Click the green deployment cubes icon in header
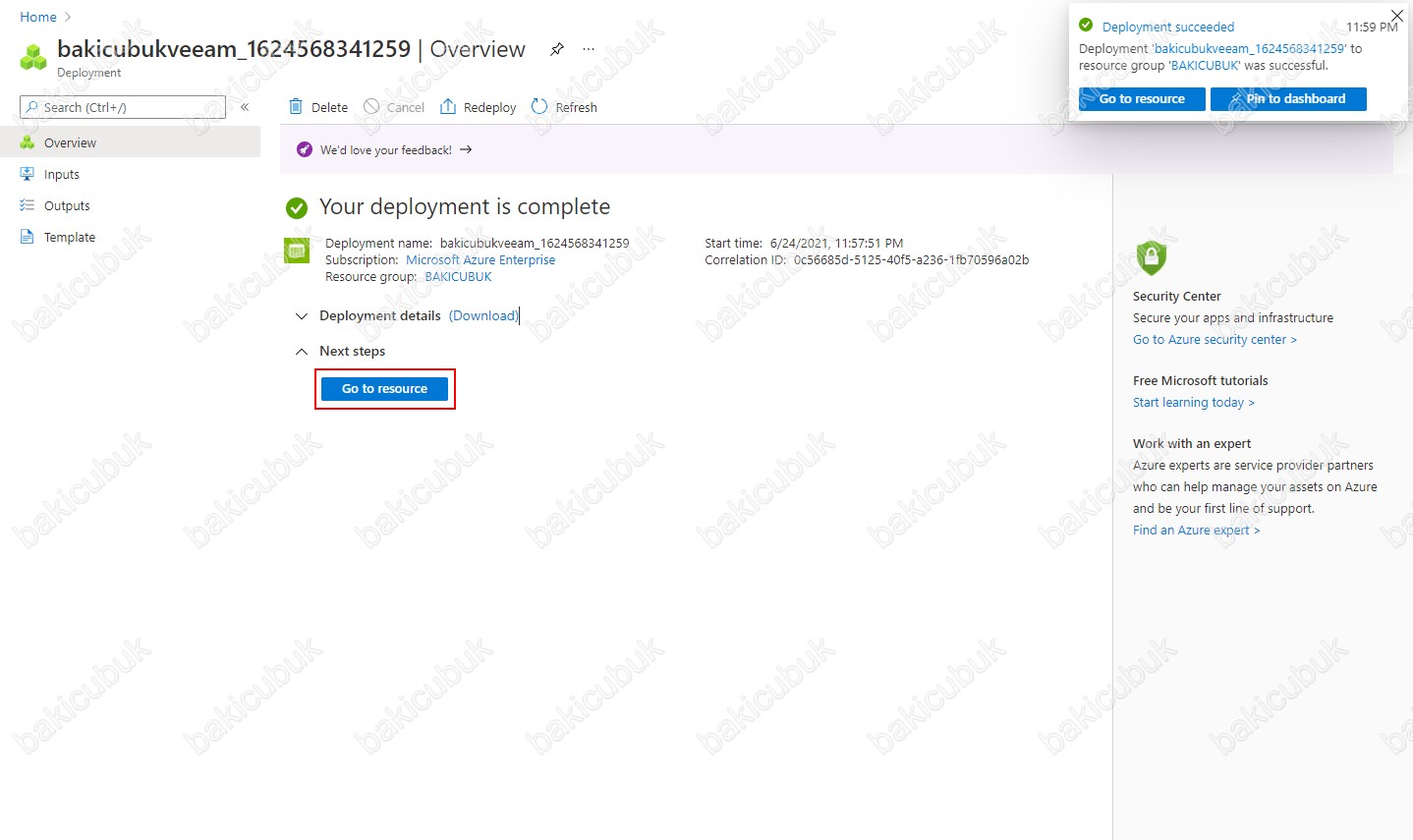The image size is (1413, 840). 33,57
